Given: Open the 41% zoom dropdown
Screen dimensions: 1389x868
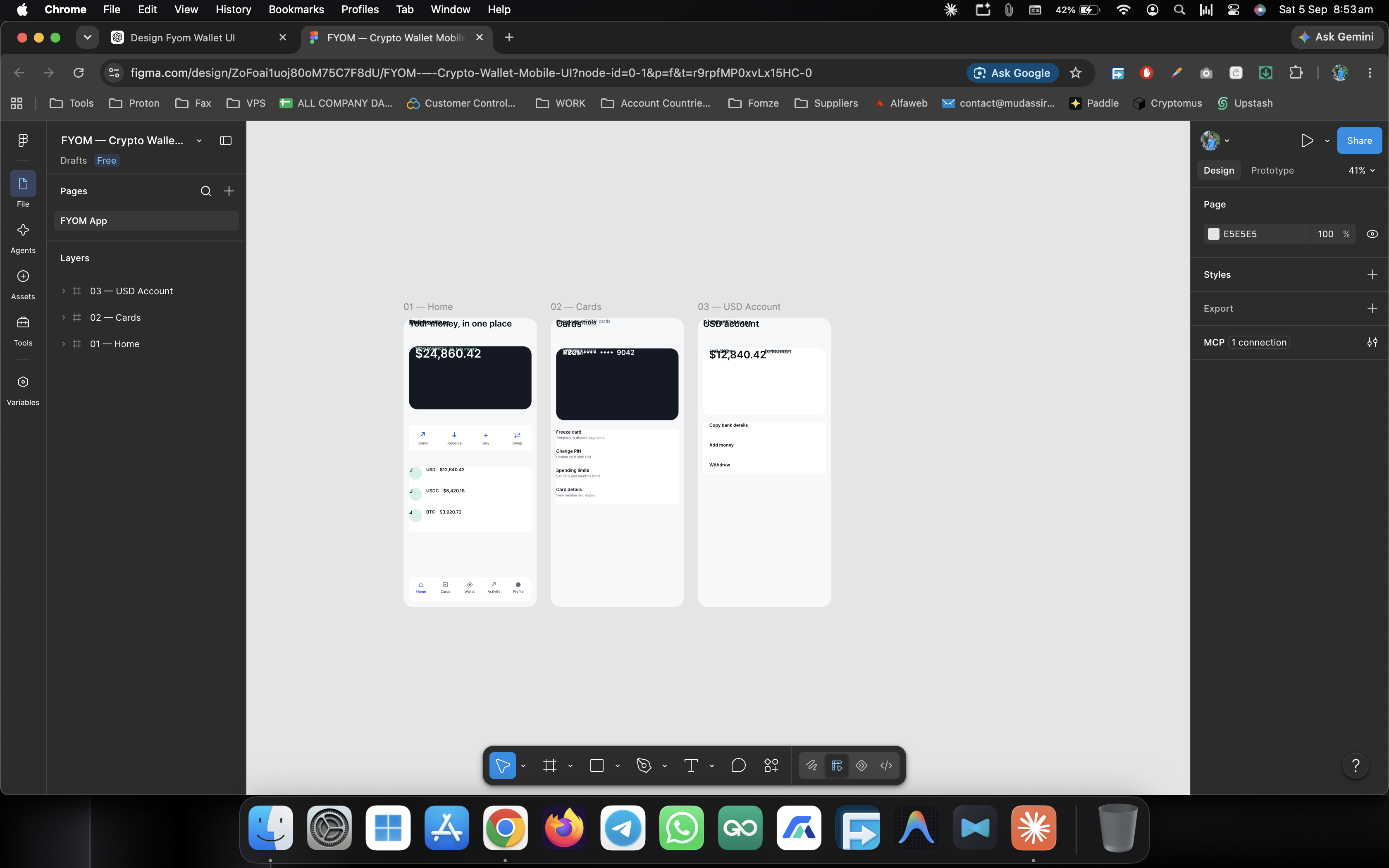Looking at the screenshot, I should click(x=1361, y=170).
